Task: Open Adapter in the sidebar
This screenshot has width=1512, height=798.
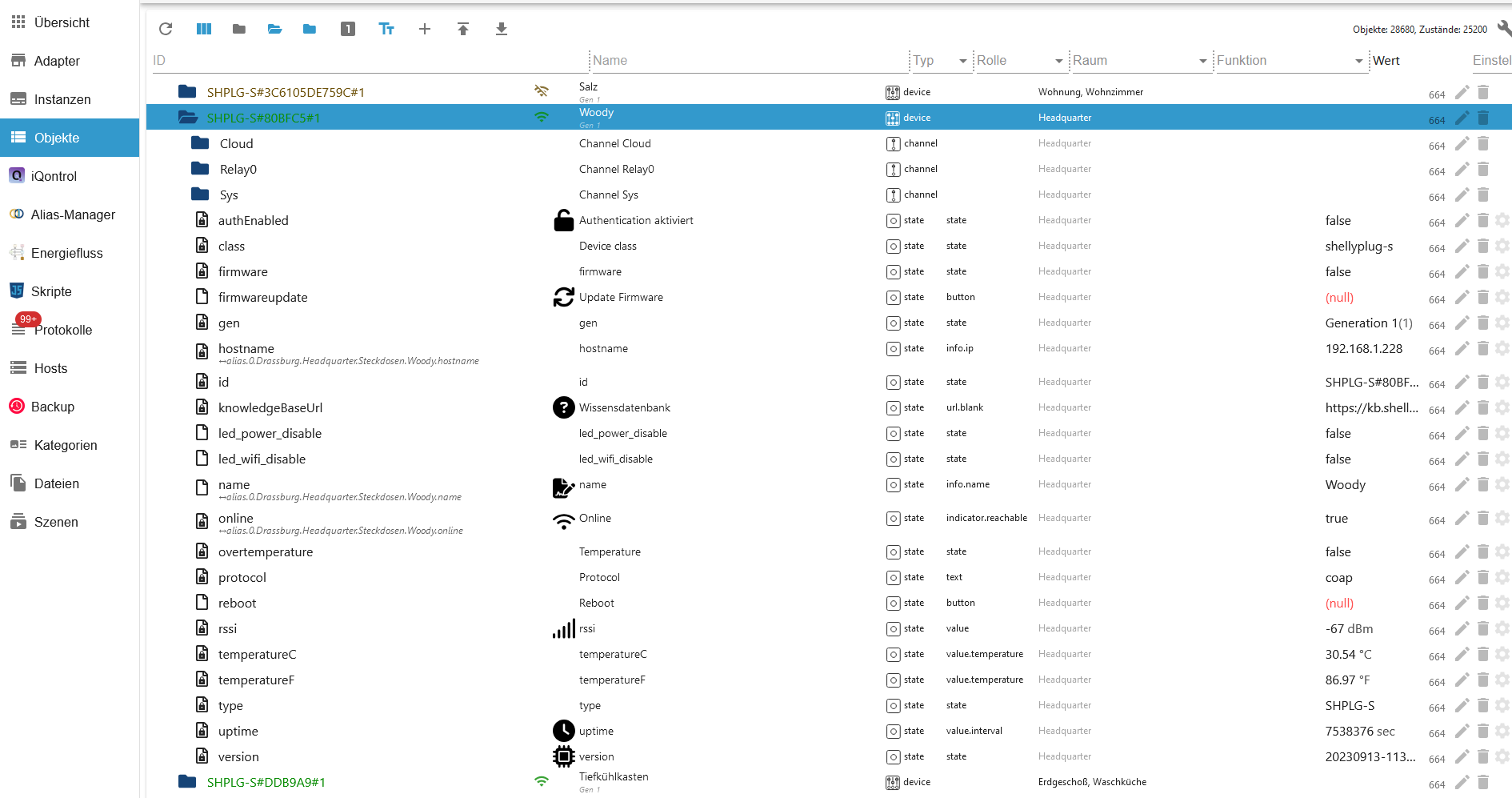Action: (x=57, y=61)
